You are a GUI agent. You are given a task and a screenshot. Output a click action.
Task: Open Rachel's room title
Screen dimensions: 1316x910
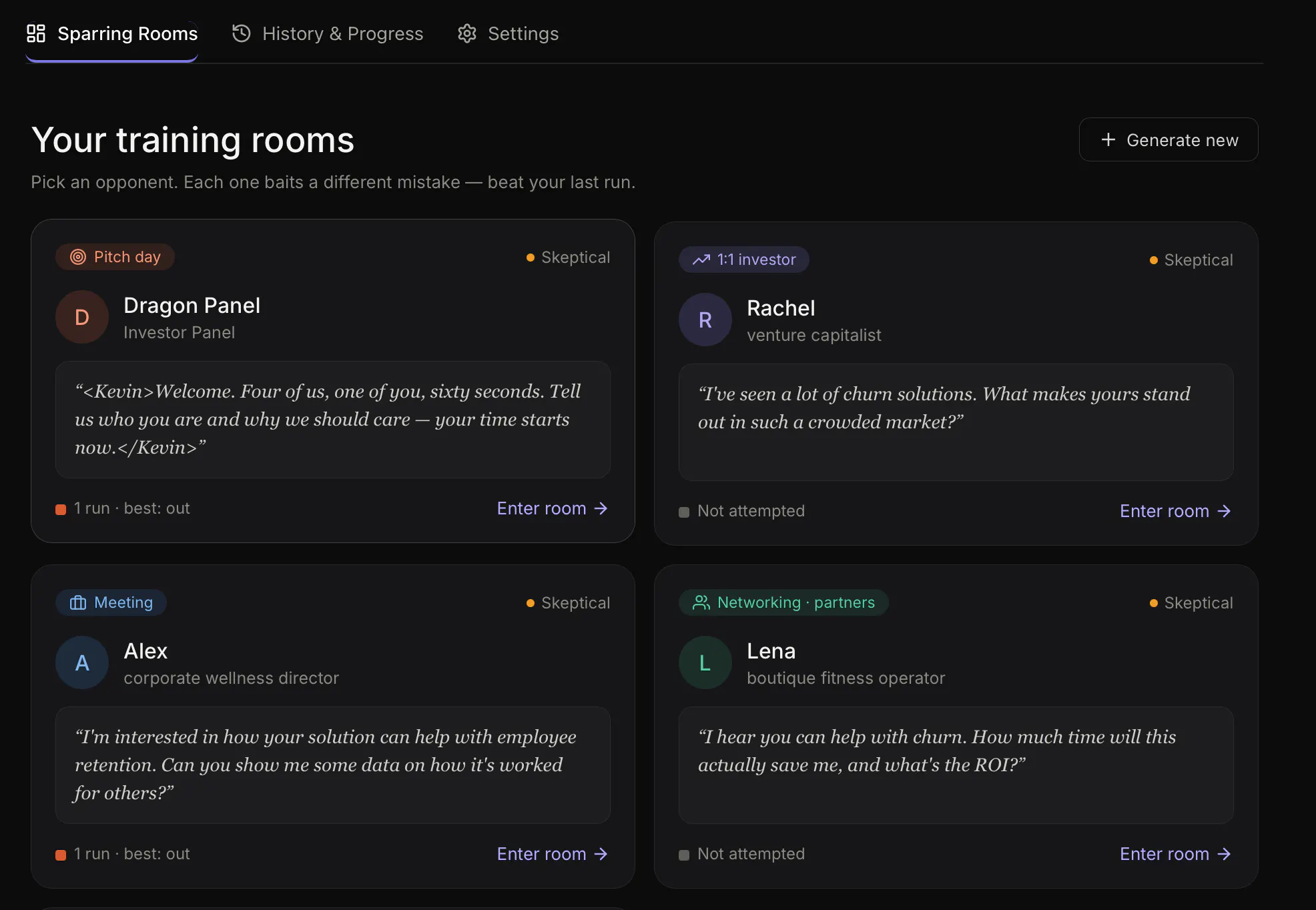click(781, 308)
